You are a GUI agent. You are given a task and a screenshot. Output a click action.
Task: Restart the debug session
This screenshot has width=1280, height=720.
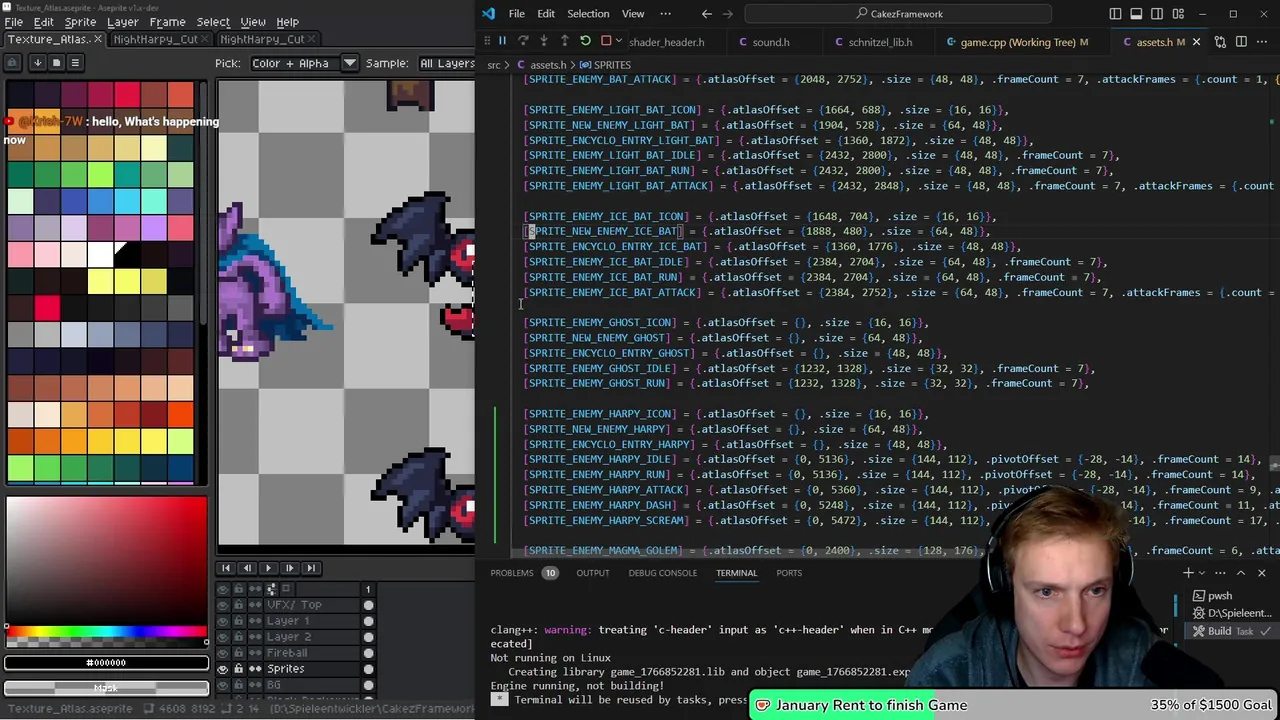586,41
